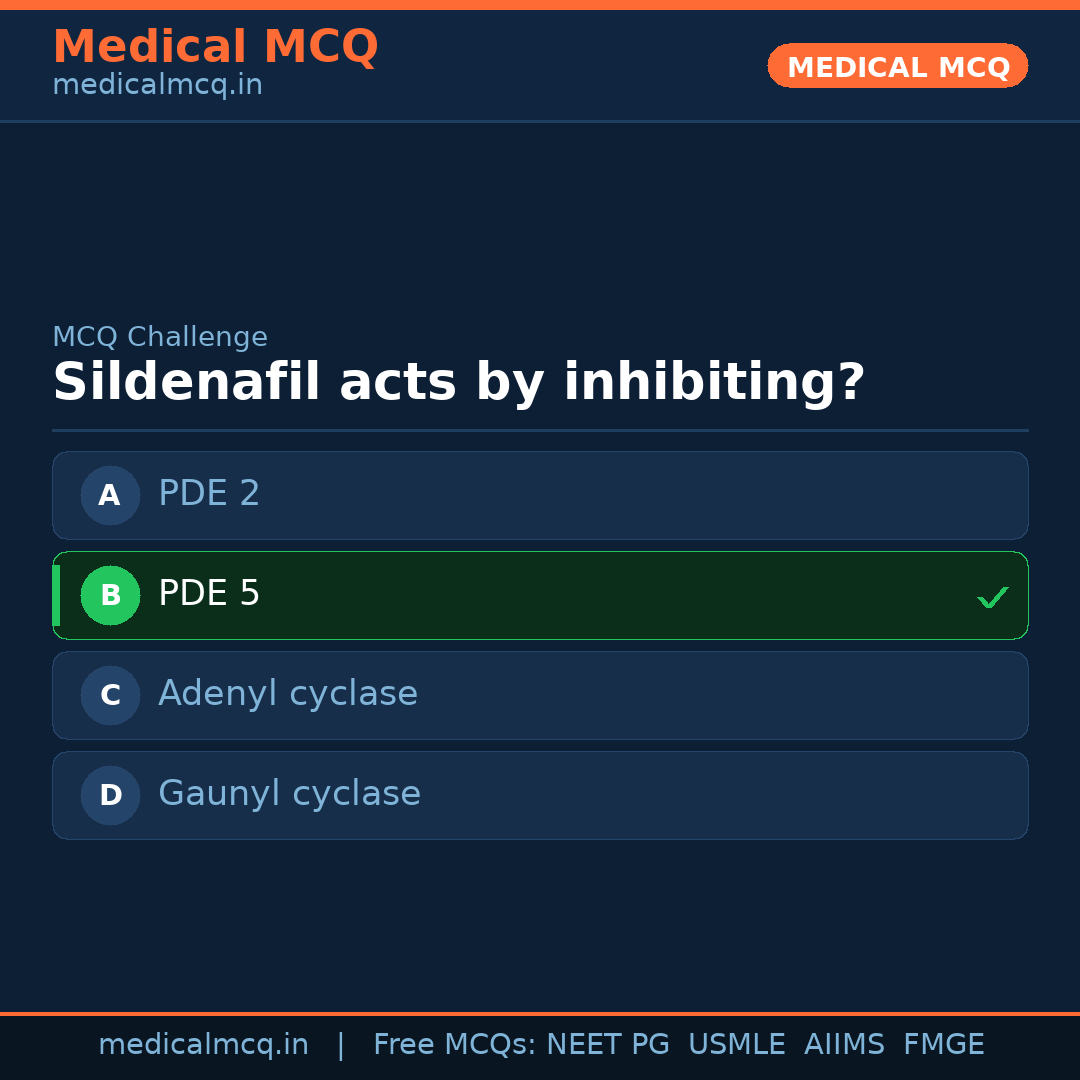
Task: Click the Free MCQs footer text
Action: pyautogui.click(x=454, y=1045)
